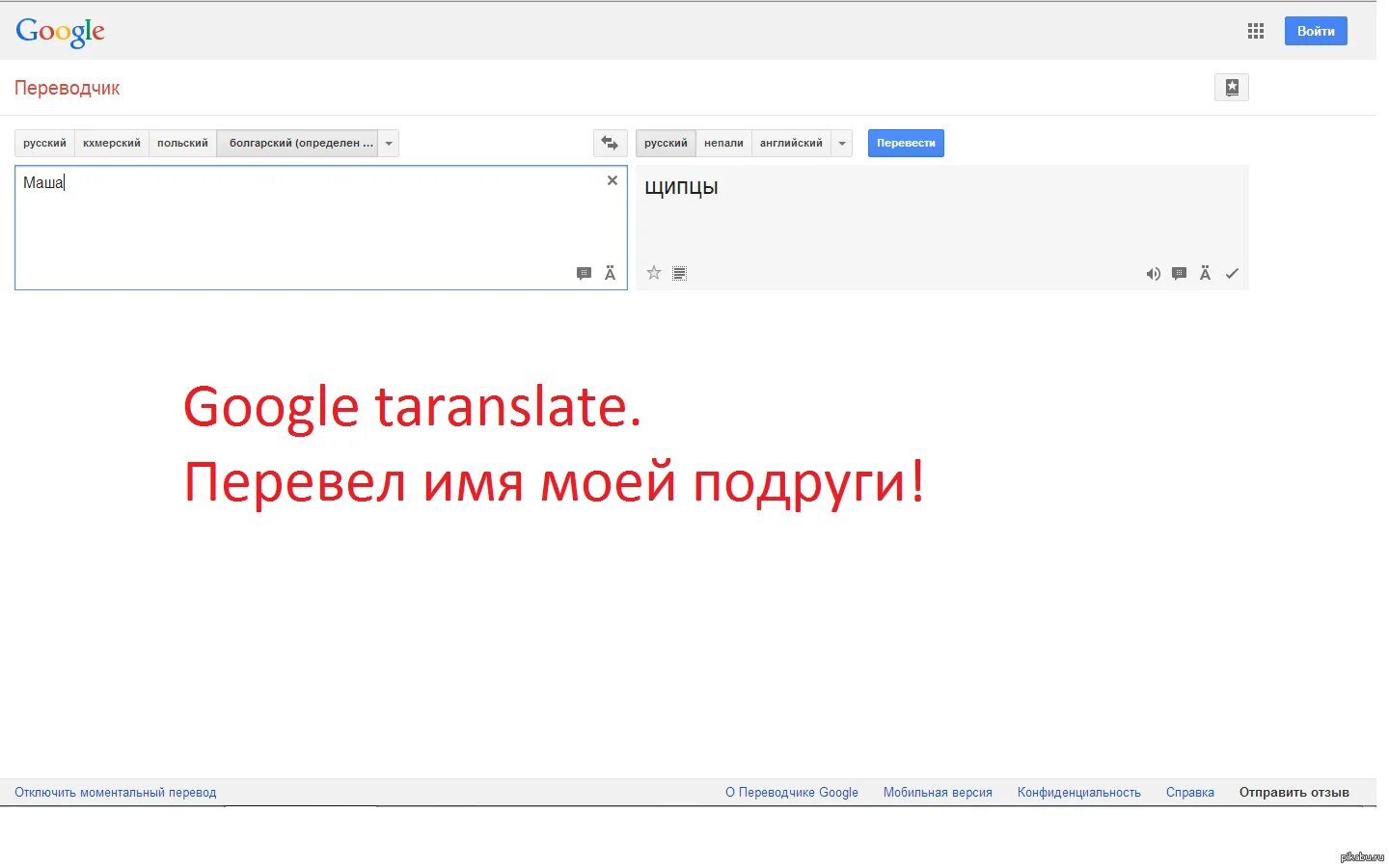1389x868 pixels.
Task: Open Справка help link
Action: pyautogui.click(x=1189, y=792)
